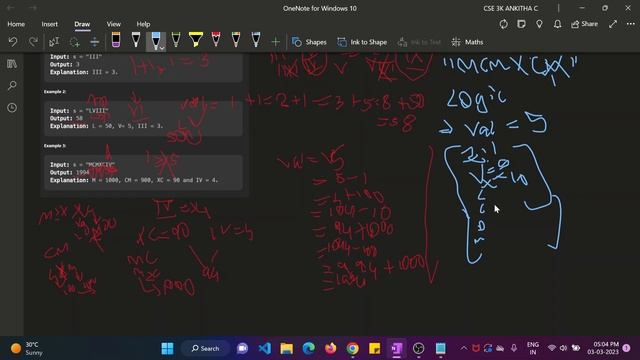Open Visual Studio Code from taskbar

point(264,348)
